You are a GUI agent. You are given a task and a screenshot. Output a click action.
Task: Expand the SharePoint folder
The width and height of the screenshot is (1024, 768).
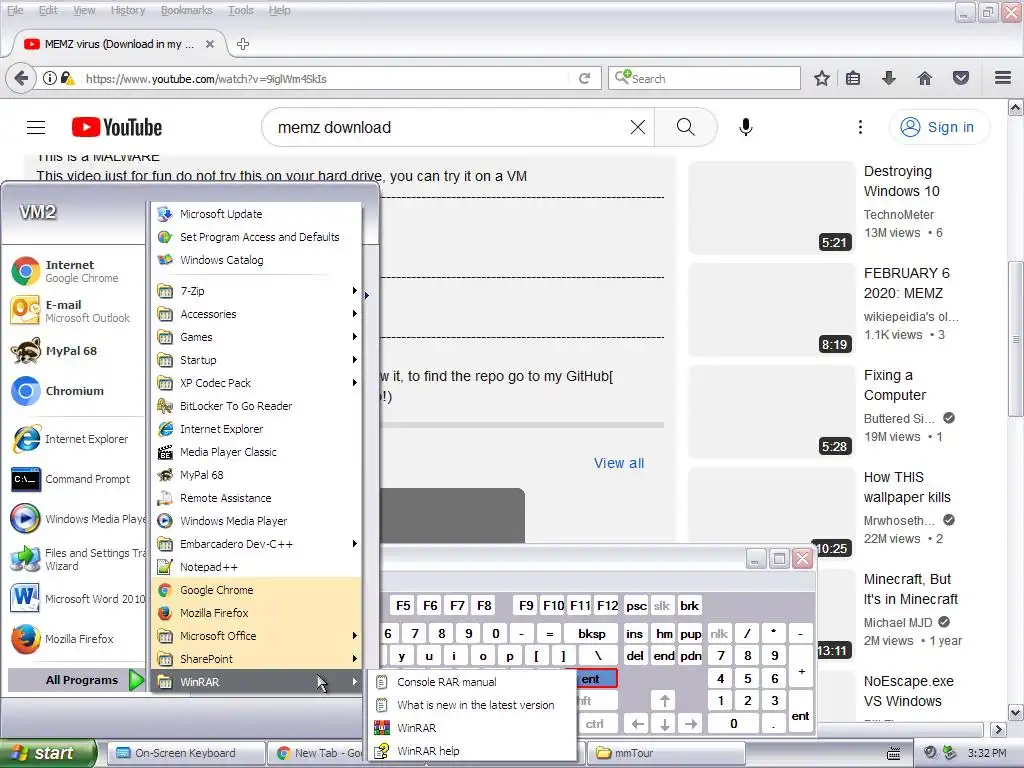point(257,659)
